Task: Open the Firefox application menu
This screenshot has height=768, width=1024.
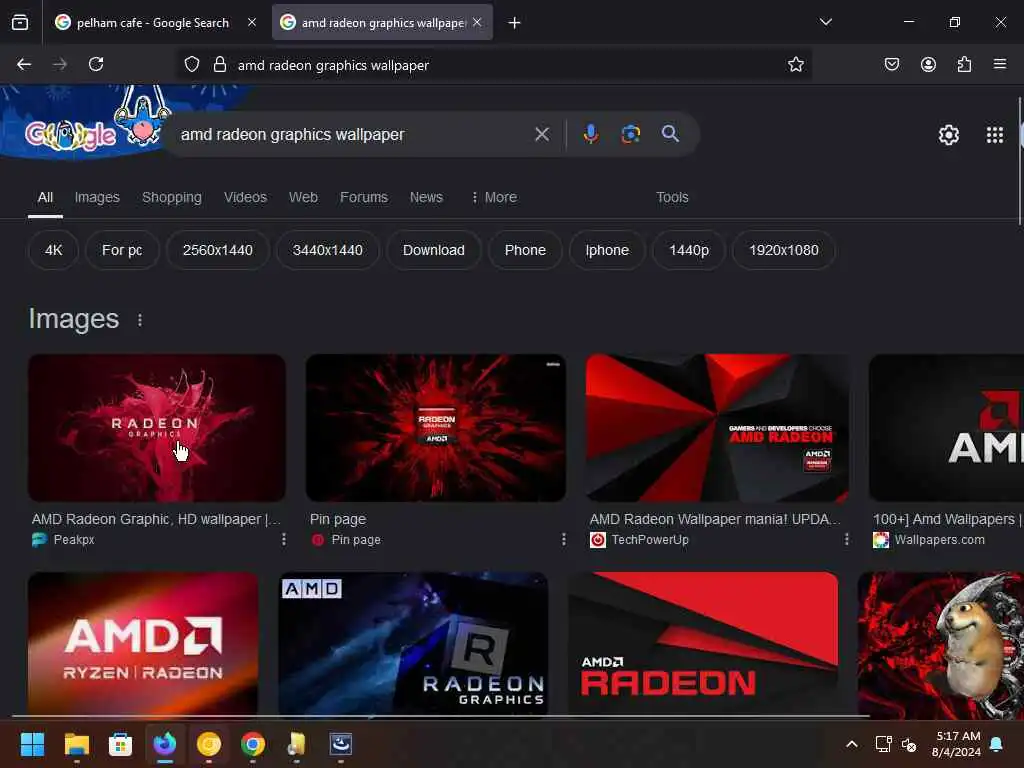Action: 999,64
